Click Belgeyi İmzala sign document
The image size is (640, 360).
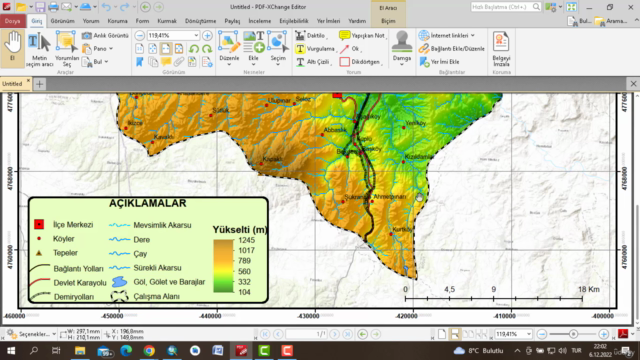(501, 49)
